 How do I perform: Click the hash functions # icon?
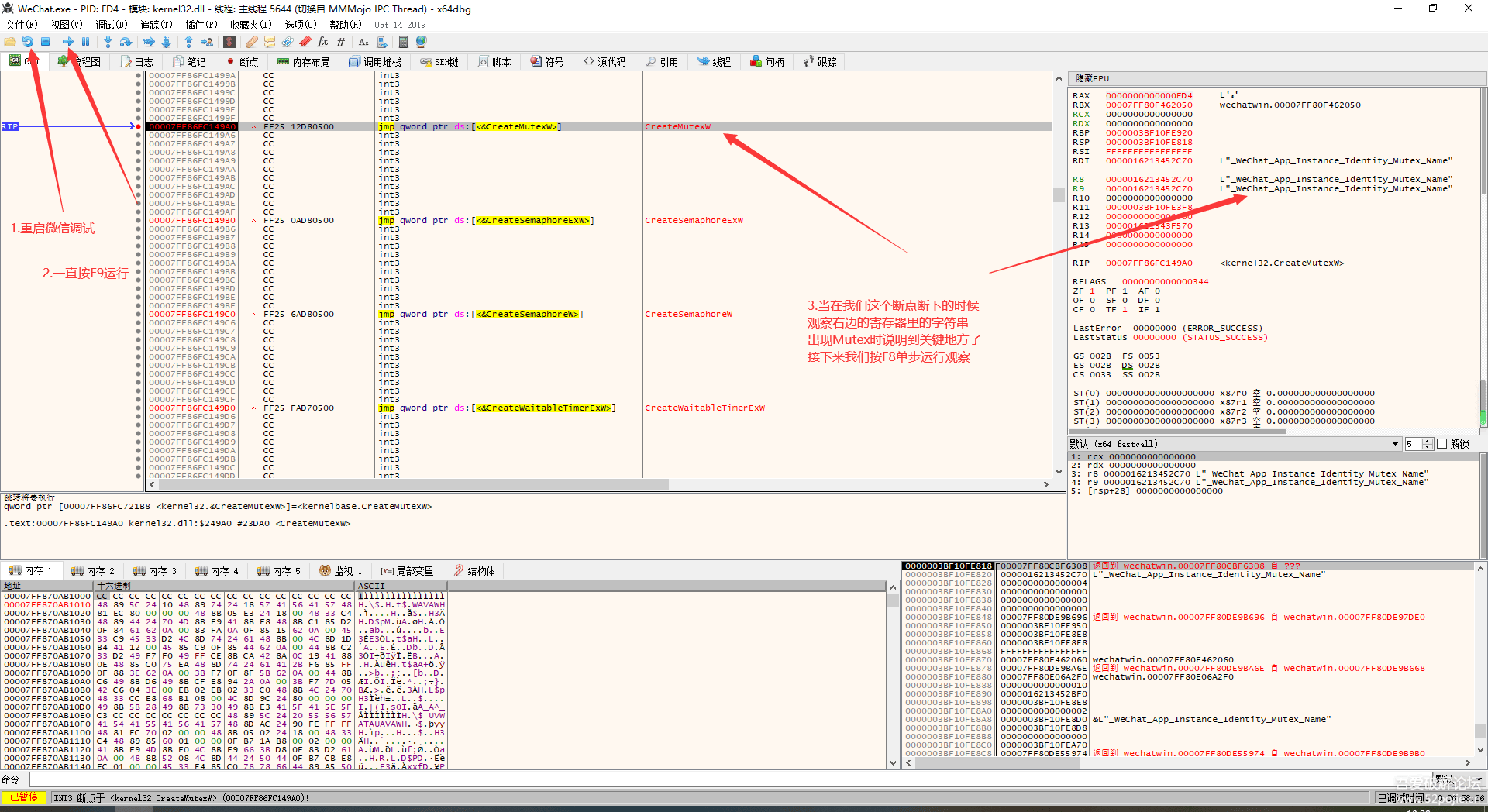[x=341, y=42]
